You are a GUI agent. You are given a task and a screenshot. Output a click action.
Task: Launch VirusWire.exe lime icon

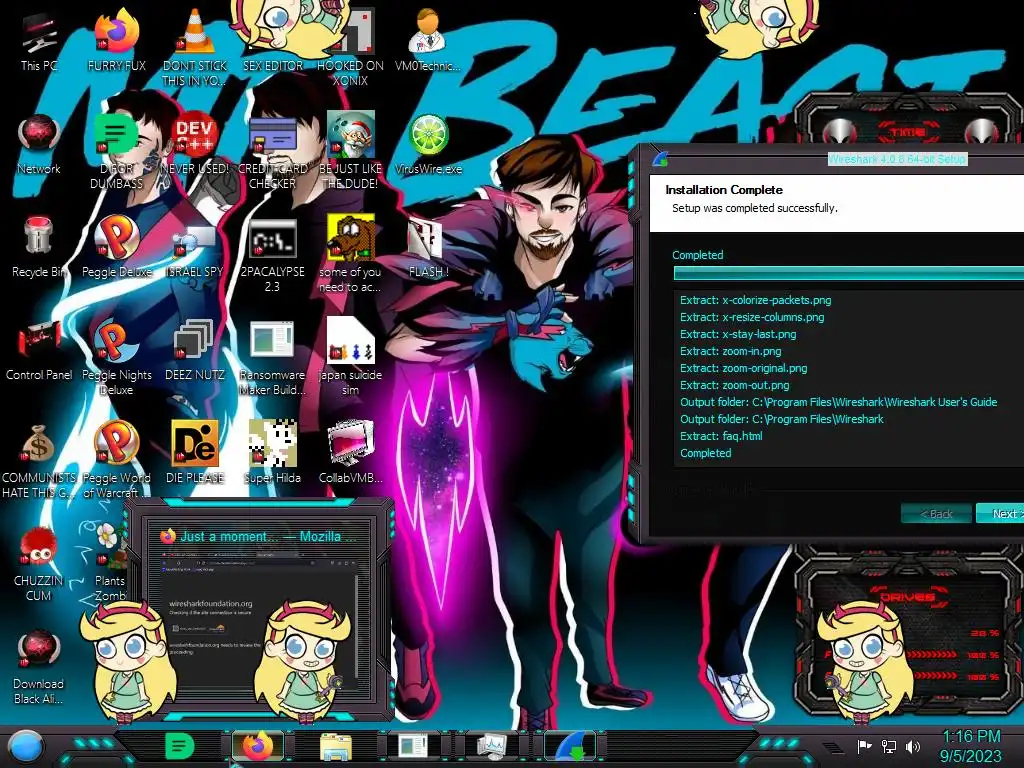(x=428, y=144)
